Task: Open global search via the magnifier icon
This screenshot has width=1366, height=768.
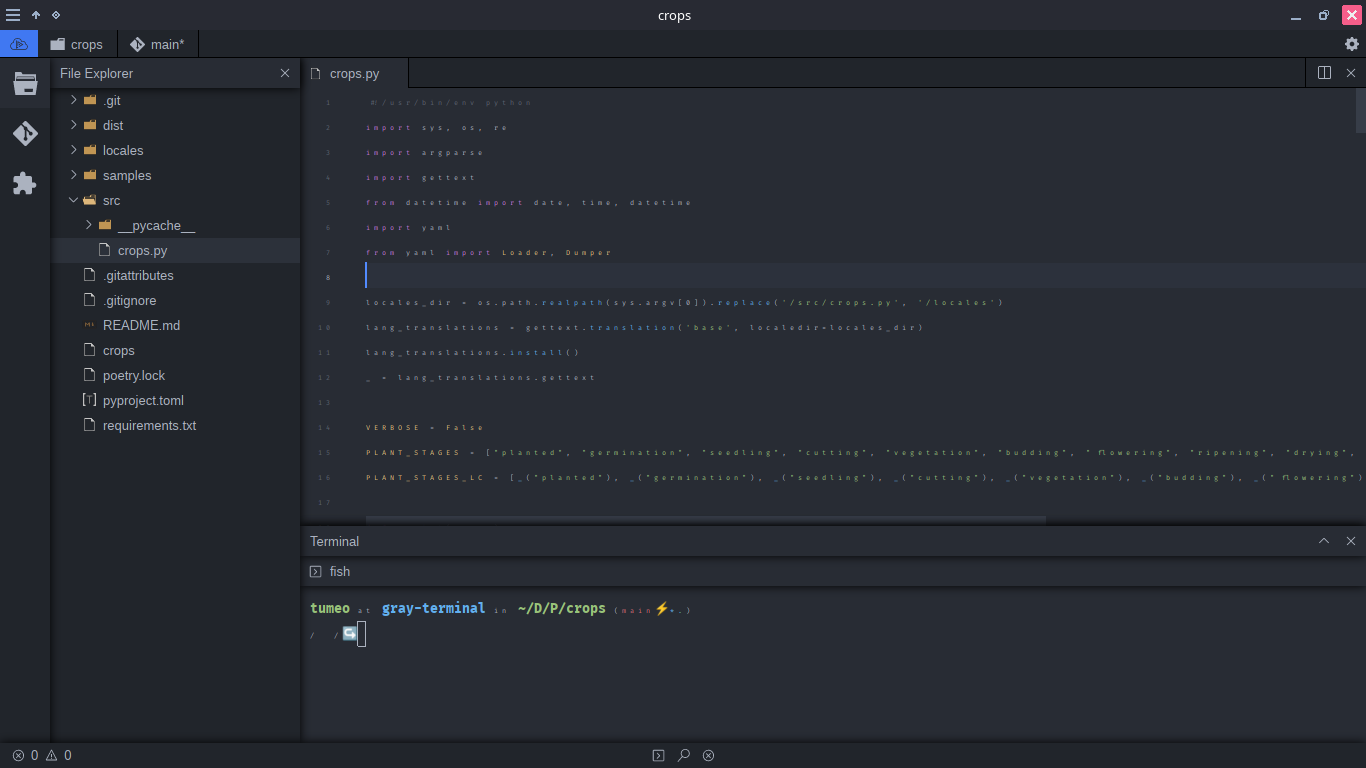Action: point(683,755)
